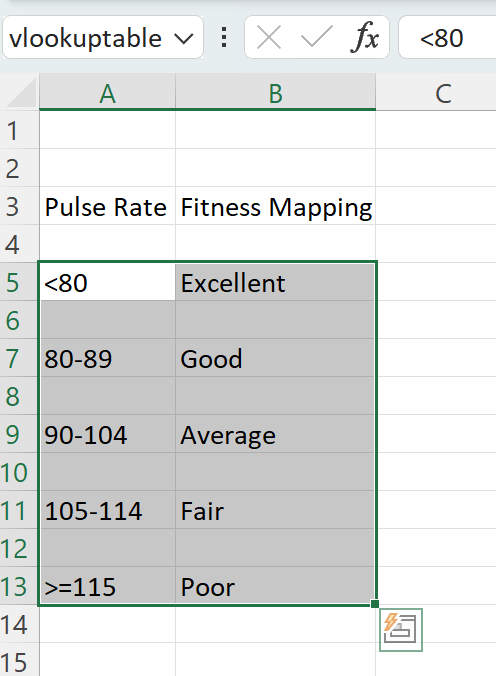Select column C header
The image size is (496, 676).
pos(436,92)
